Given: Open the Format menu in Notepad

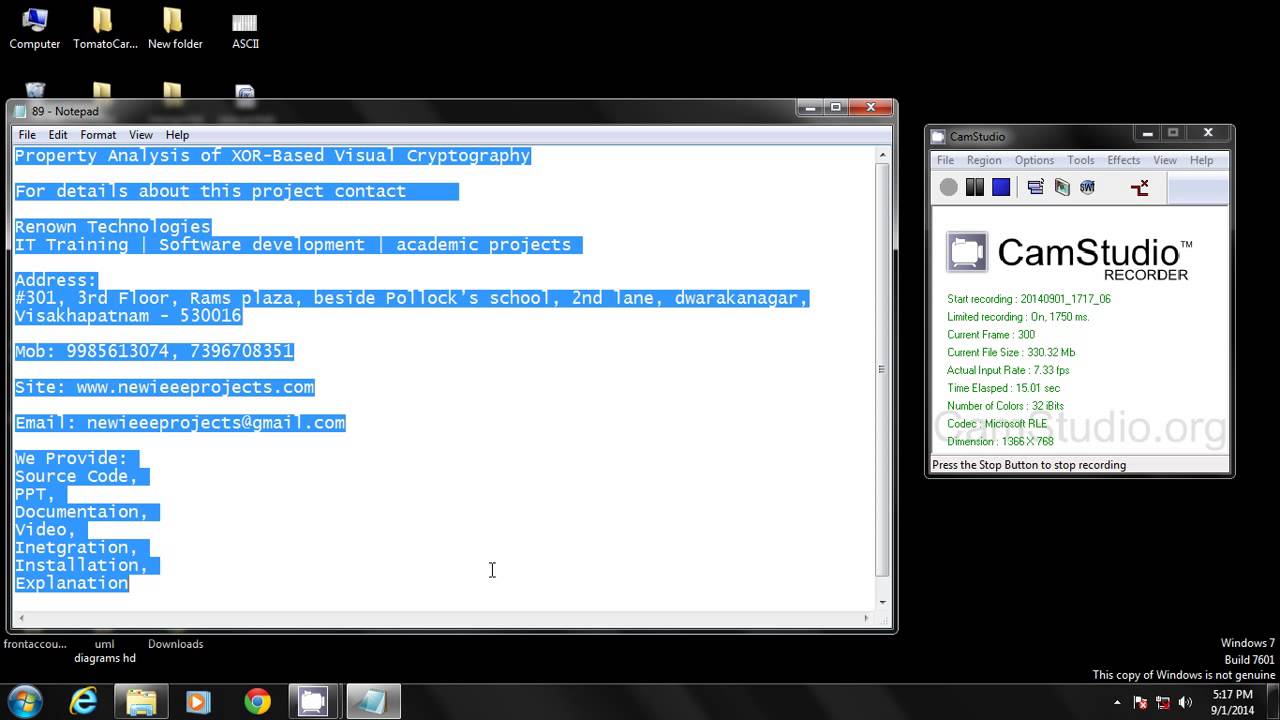Looking at the screenshot, I should click(98, 135).
